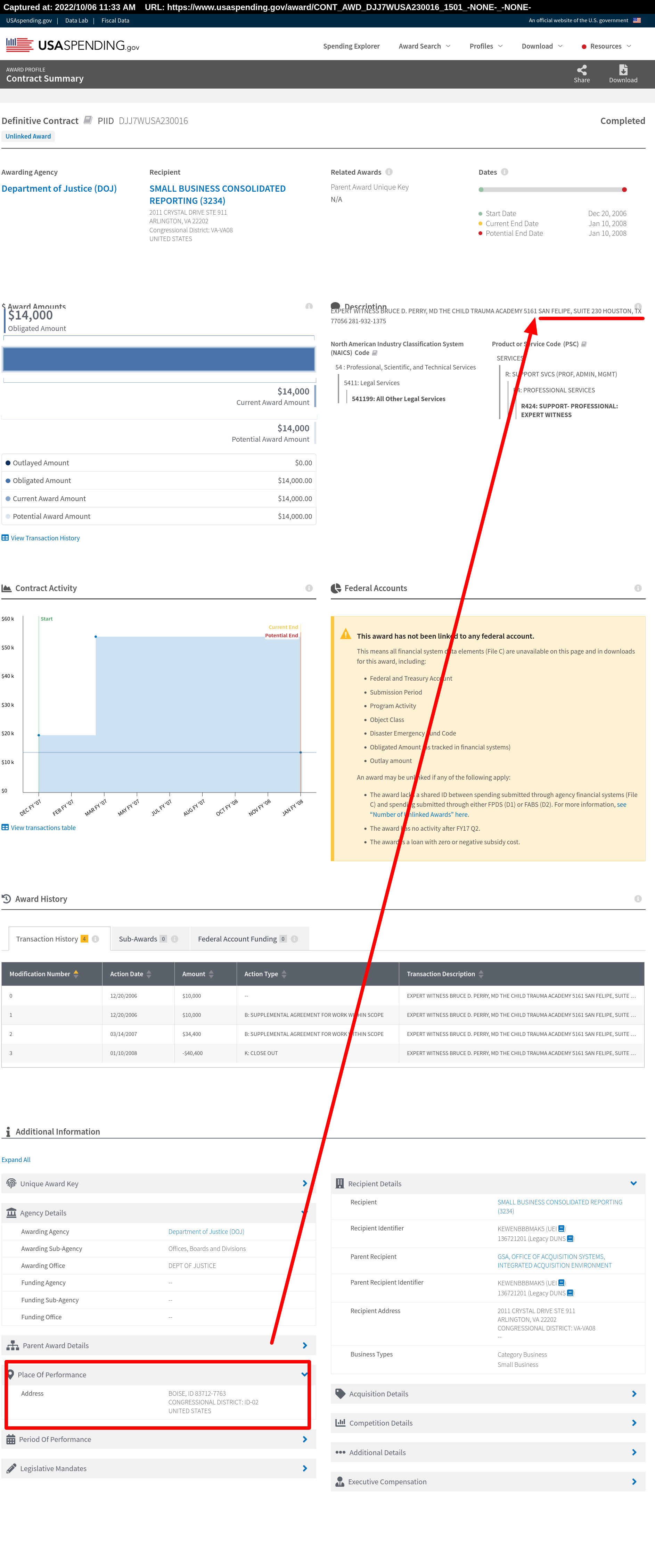Switch to the Sub-Awards tab
Viewport: 655px width, 1568px height.
149,939
